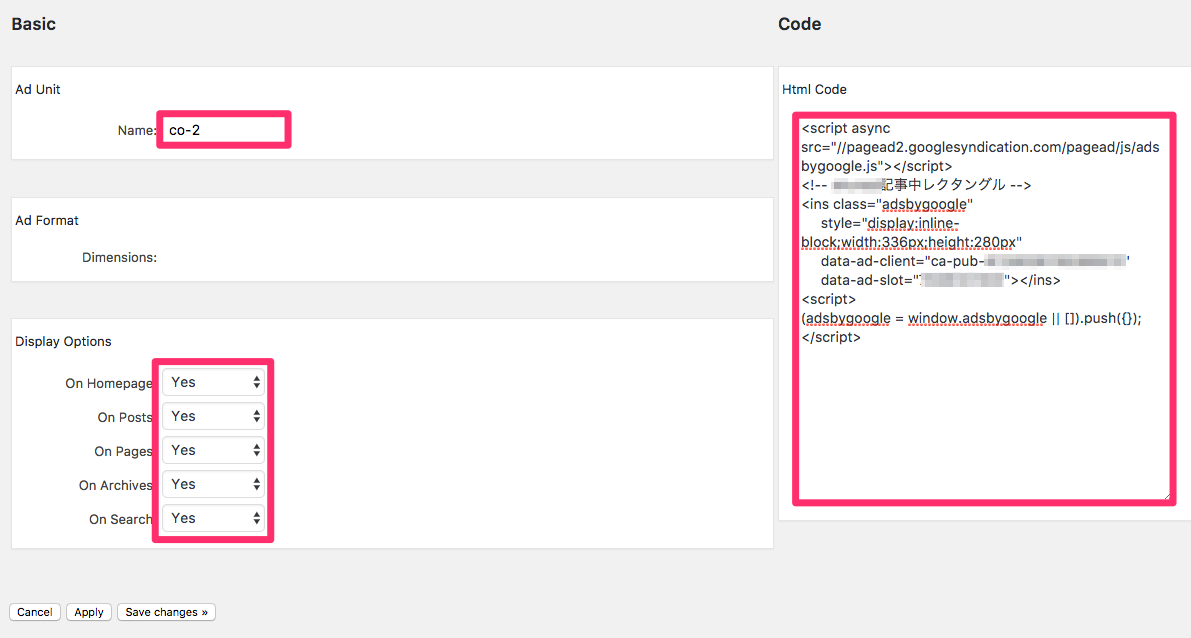Image resolution: width=1191 pixels, height=638 pixels.
Task: Click the Cancel button
Action: tap(35, 612)
